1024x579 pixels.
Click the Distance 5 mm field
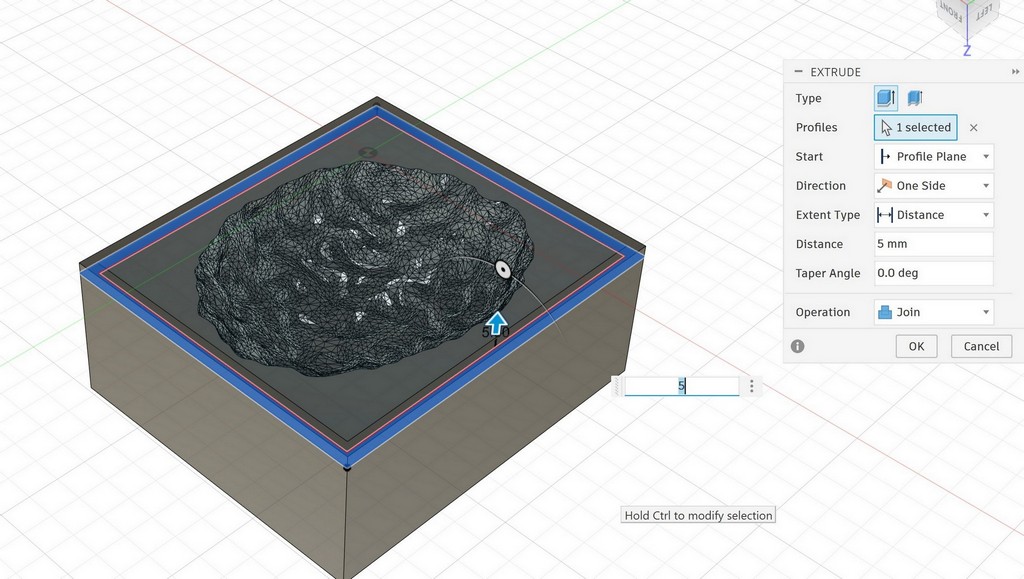[x=934, y=243]
